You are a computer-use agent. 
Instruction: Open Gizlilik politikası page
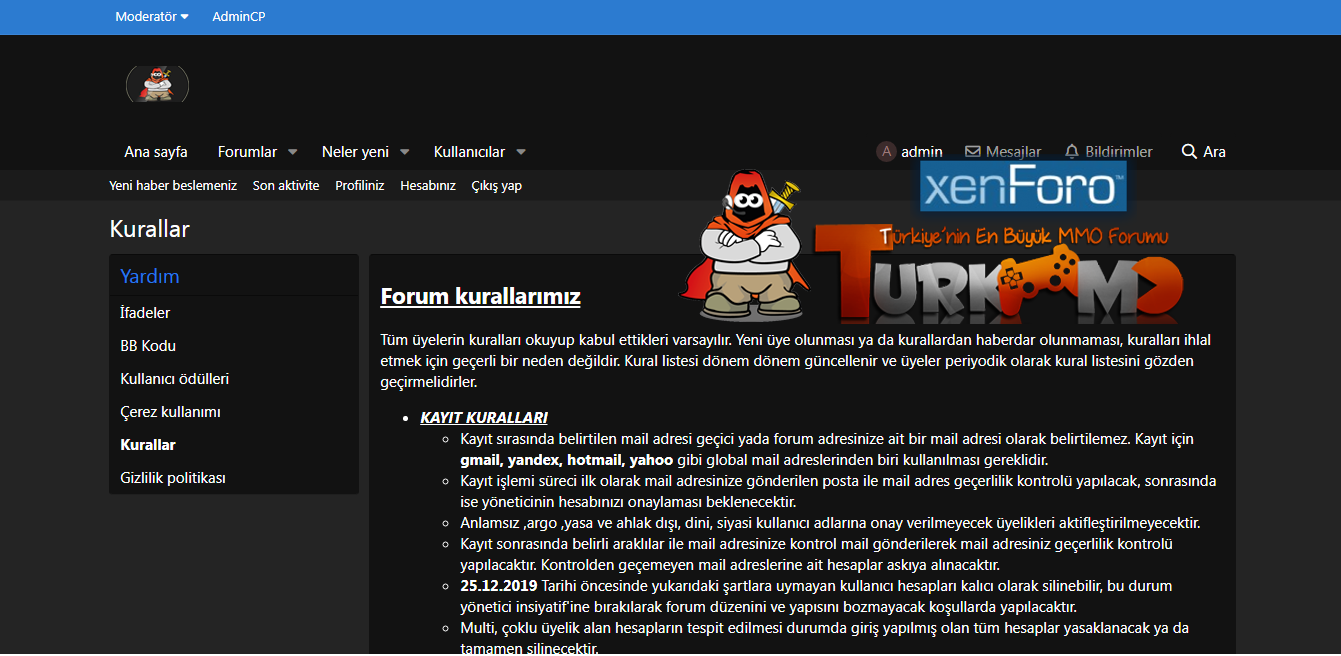point(173,478)
